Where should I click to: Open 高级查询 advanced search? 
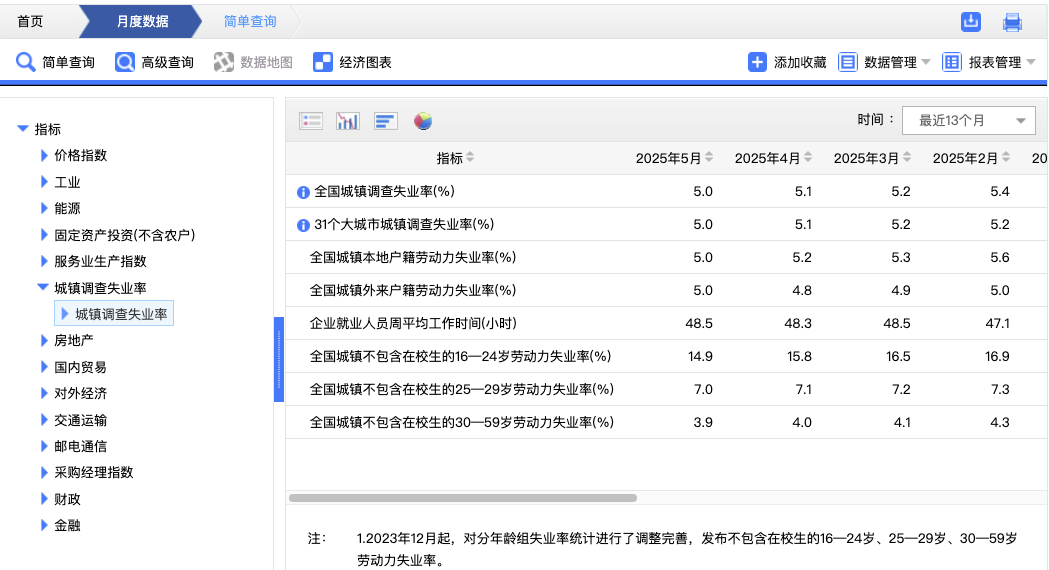[x=154, y=62]
